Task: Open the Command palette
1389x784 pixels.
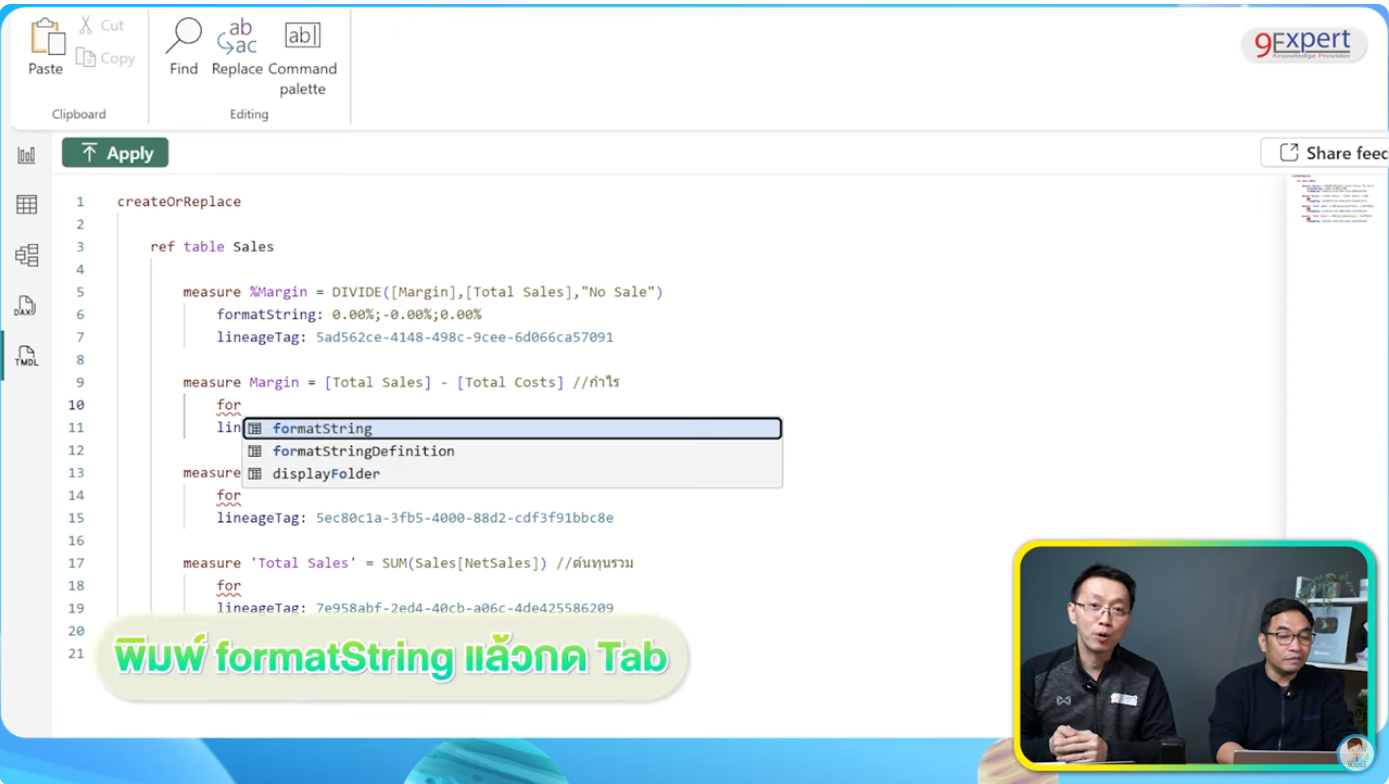Action: (x=303, y=46)
